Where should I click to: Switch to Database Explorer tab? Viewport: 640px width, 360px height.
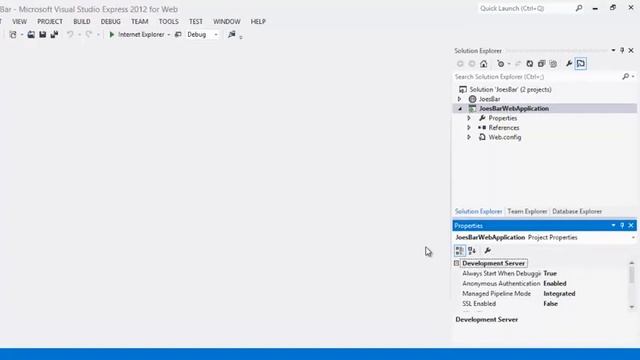(x=577, y=211)
